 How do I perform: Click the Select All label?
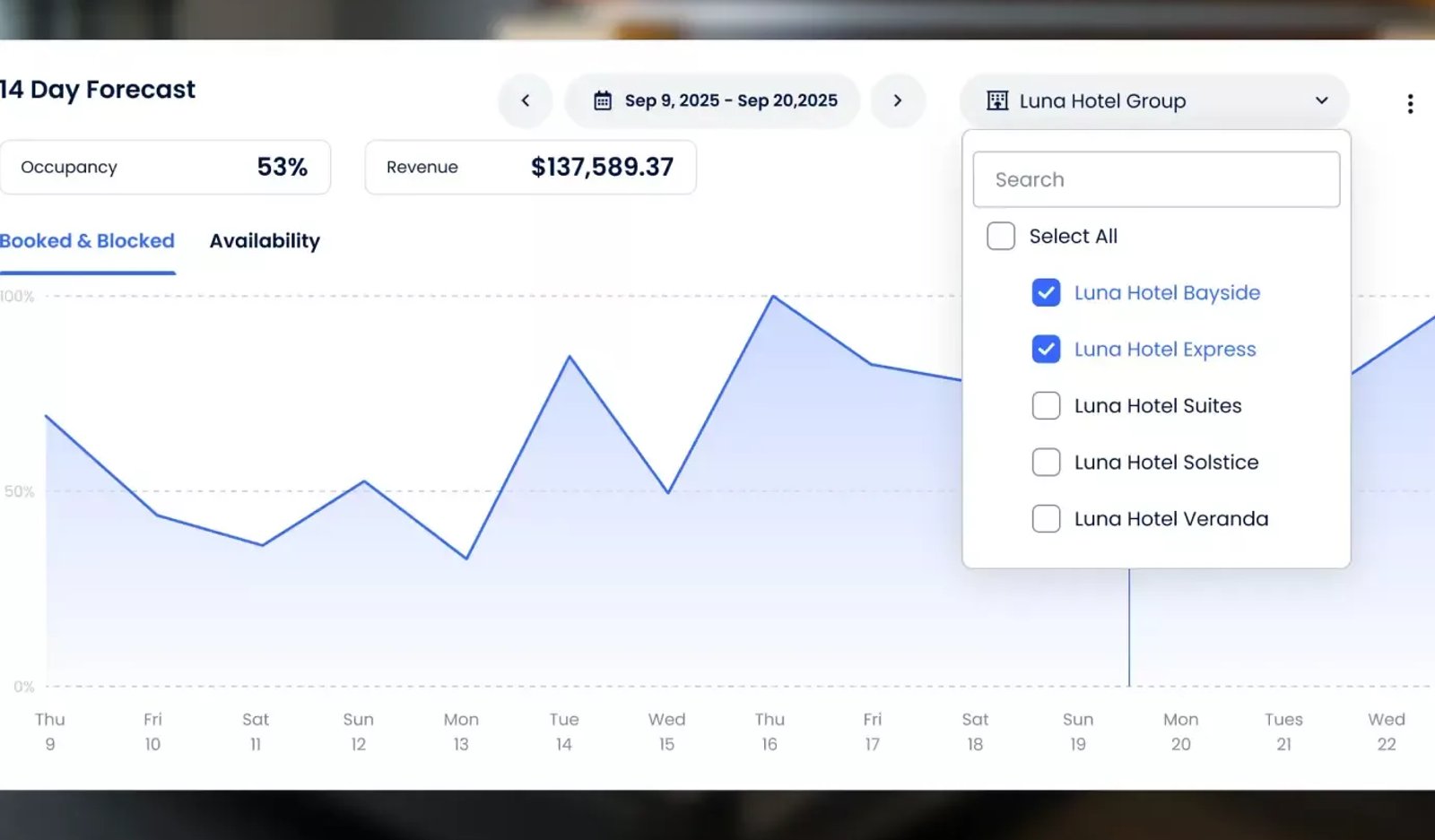(x=1074, y=236)
